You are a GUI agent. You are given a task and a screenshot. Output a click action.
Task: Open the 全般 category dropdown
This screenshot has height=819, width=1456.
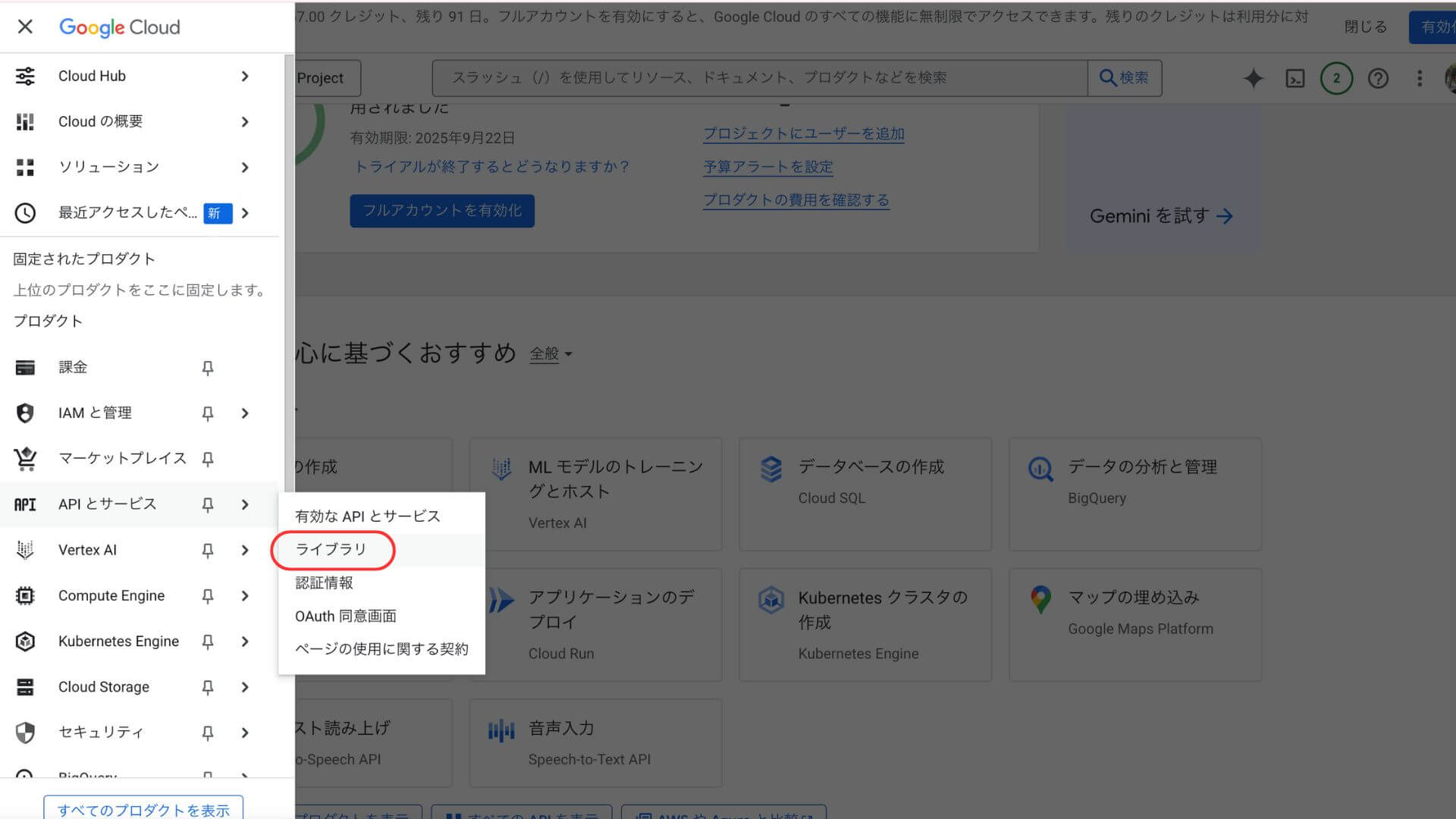click(551, 354)
